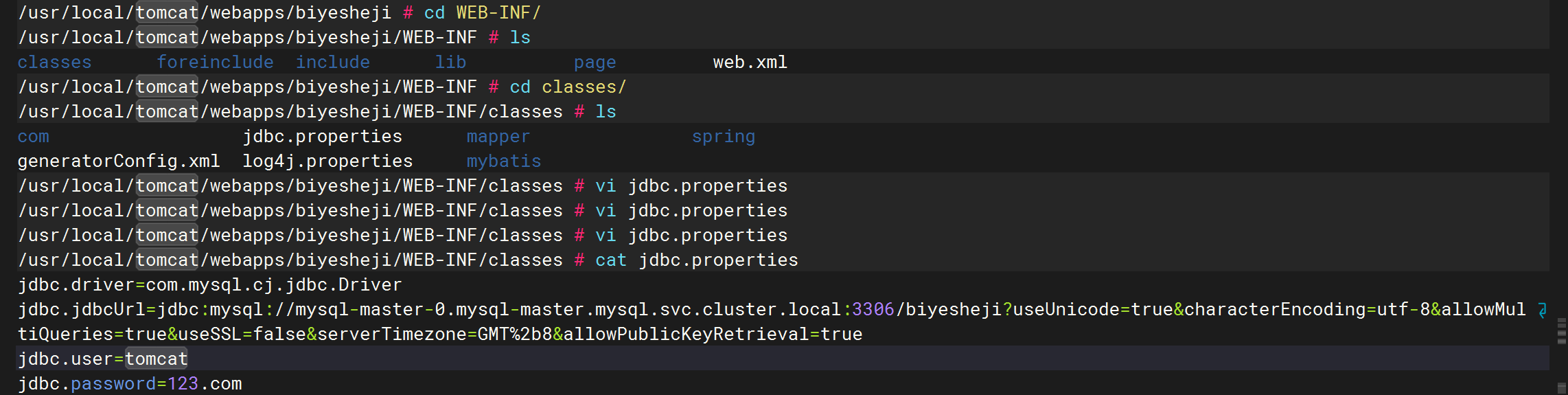Select 'jdbc.properties' in the ls file listing
Screen dimensions: 1568x395
point(323,137)
